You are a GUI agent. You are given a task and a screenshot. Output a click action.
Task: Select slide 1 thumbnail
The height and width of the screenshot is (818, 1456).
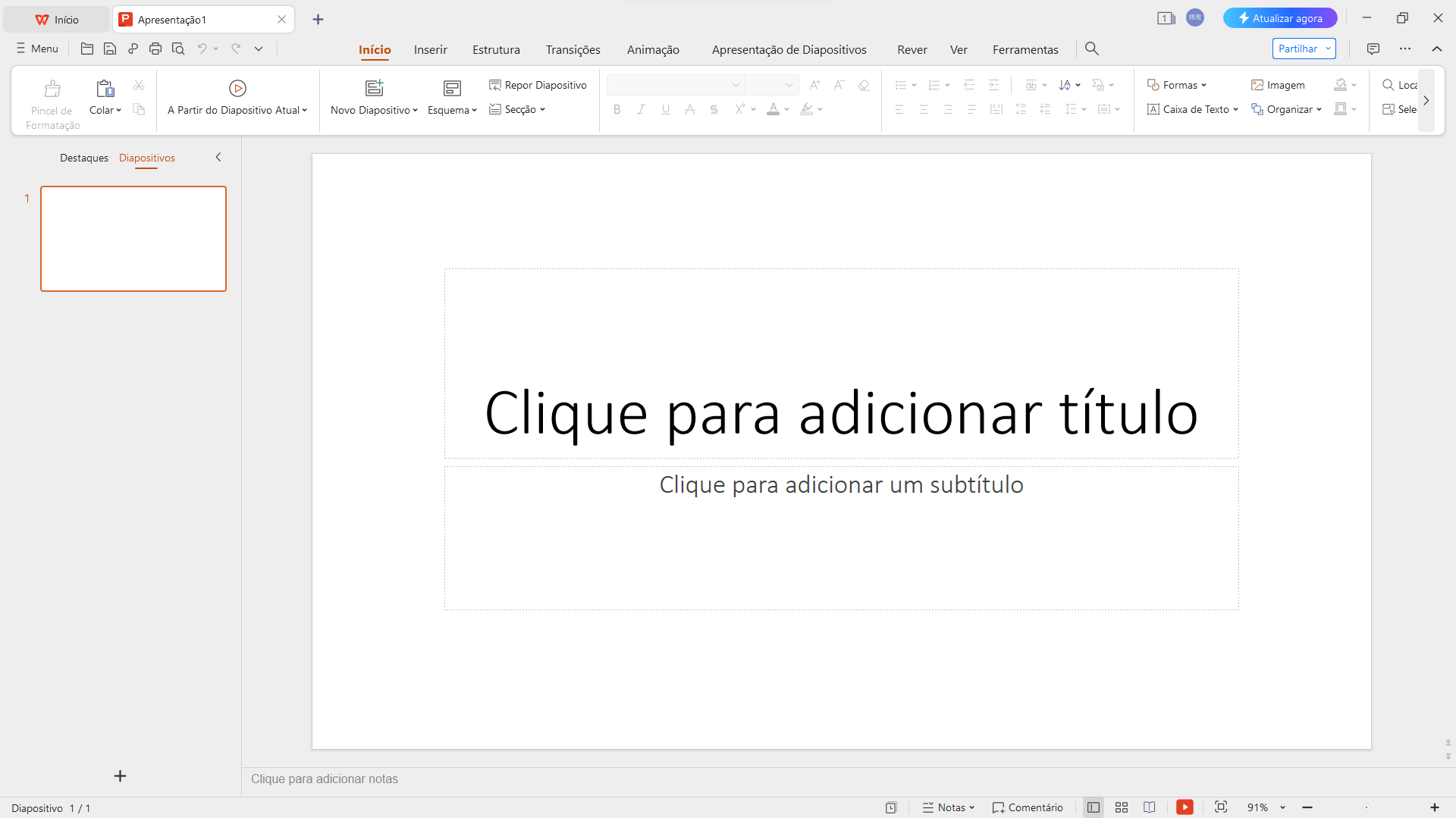[x=133, y=238]
